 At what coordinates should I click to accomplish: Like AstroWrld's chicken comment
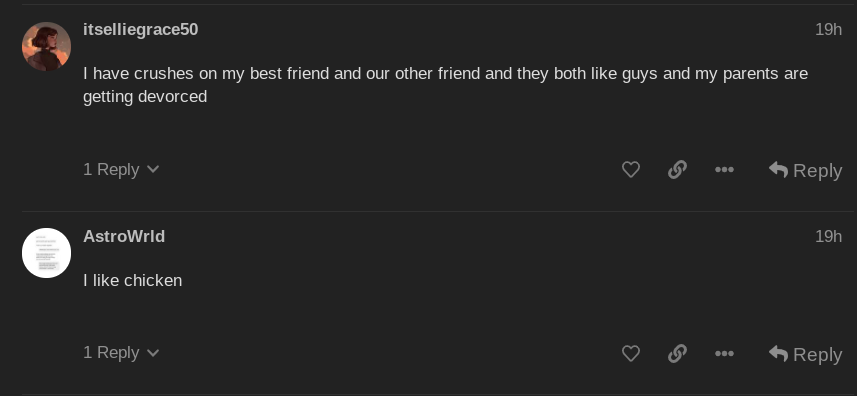631,353
